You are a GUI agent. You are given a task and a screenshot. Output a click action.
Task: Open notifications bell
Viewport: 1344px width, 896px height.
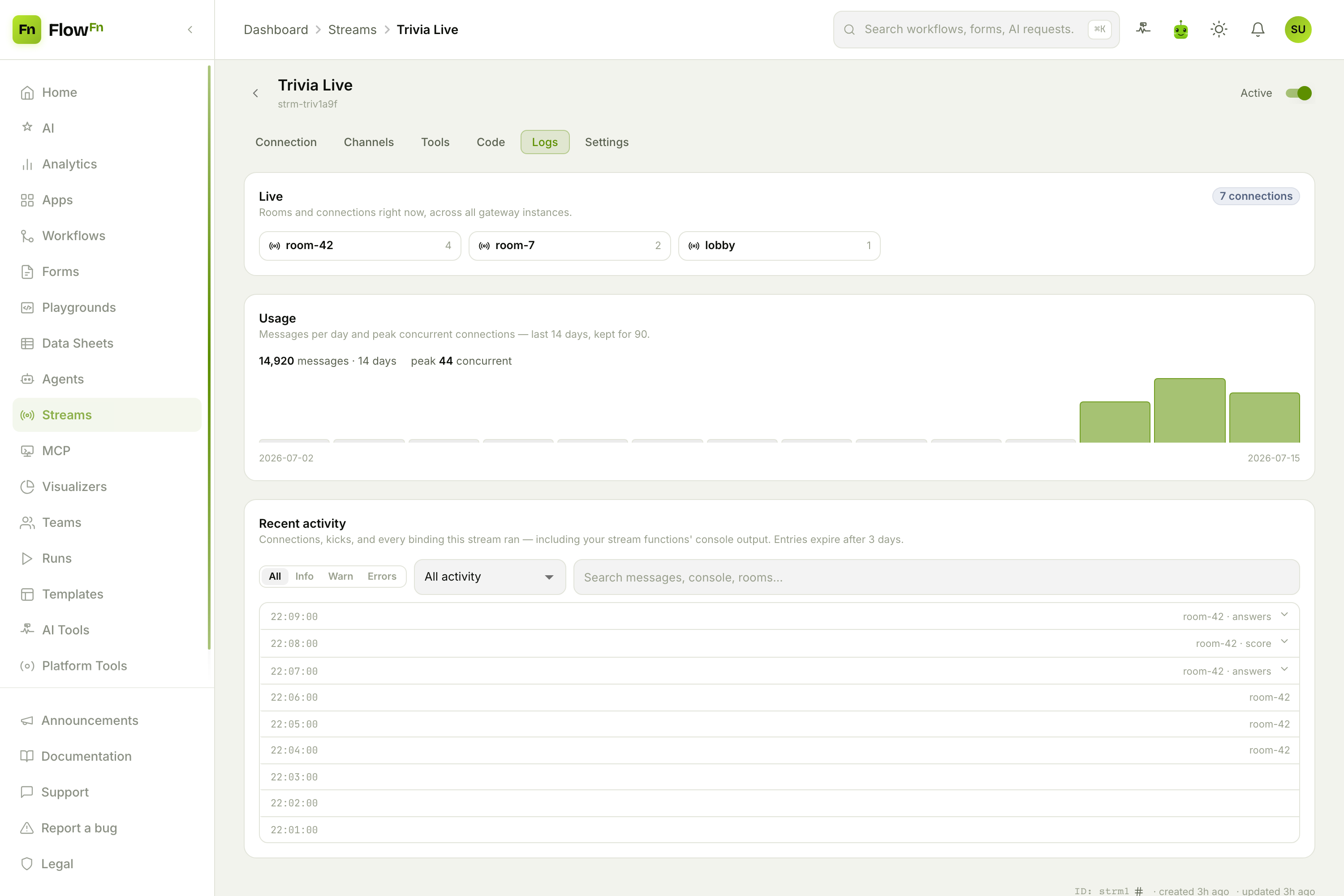(x=1257, y=29)
